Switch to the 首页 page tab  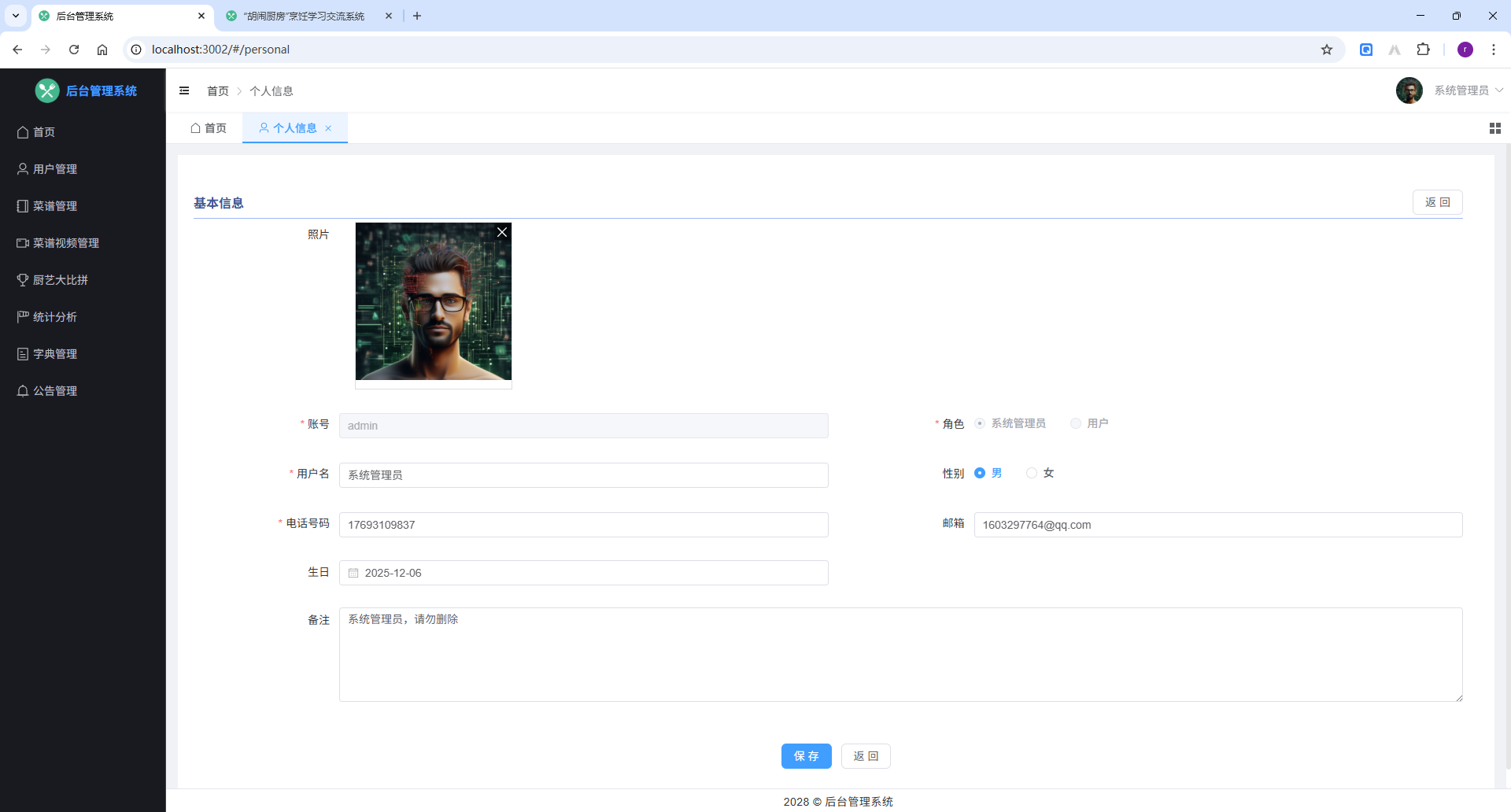click(x=209, y=128)
